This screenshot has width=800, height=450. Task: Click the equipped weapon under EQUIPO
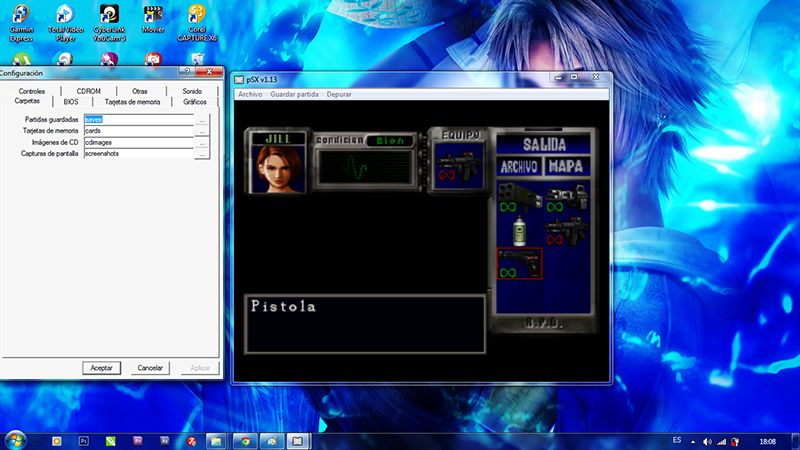click(x=458, y=166)
